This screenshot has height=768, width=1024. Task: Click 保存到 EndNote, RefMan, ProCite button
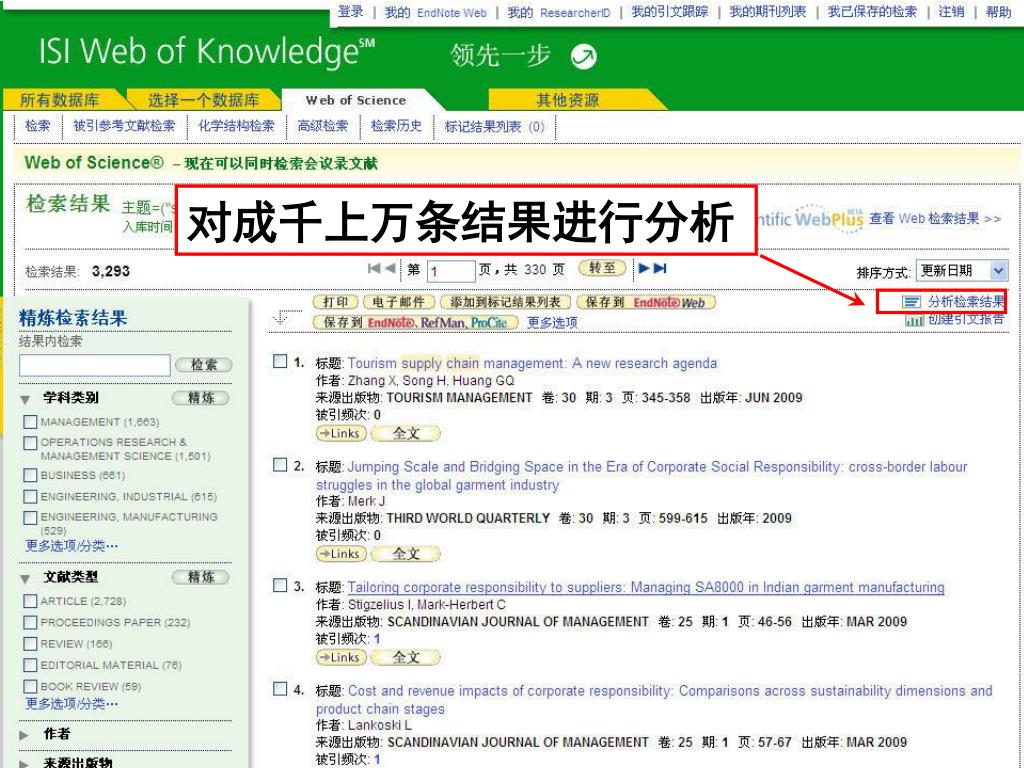click(415, 323)
